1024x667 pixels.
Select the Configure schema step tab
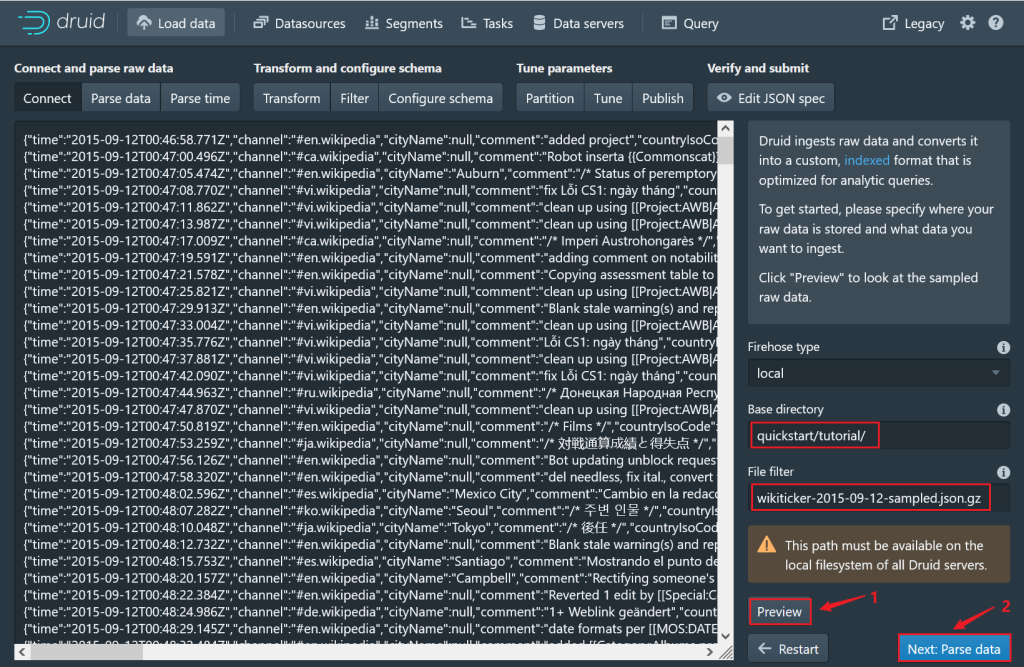[x=440, y=98]
